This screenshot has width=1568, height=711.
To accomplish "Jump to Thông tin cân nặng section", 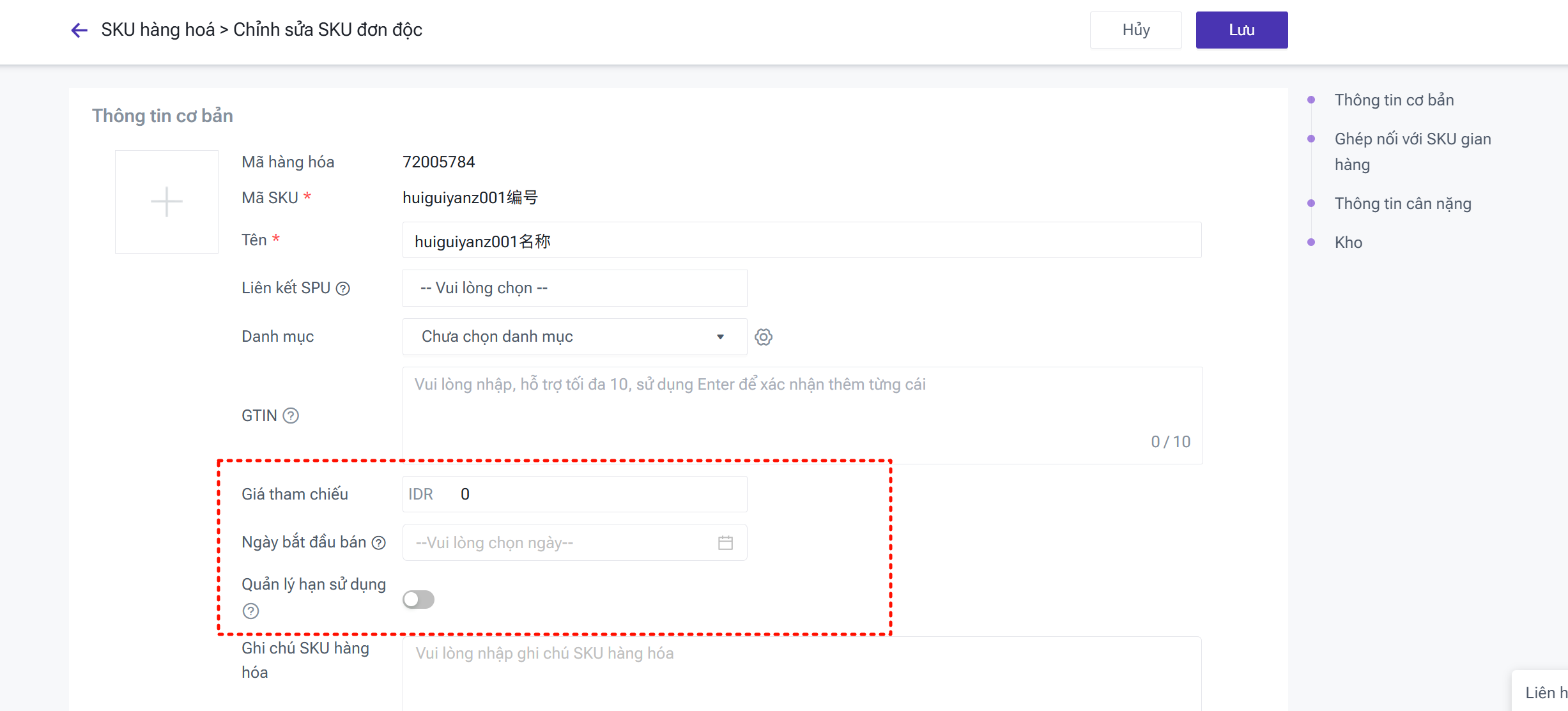I will click(x=1403, y=204).
